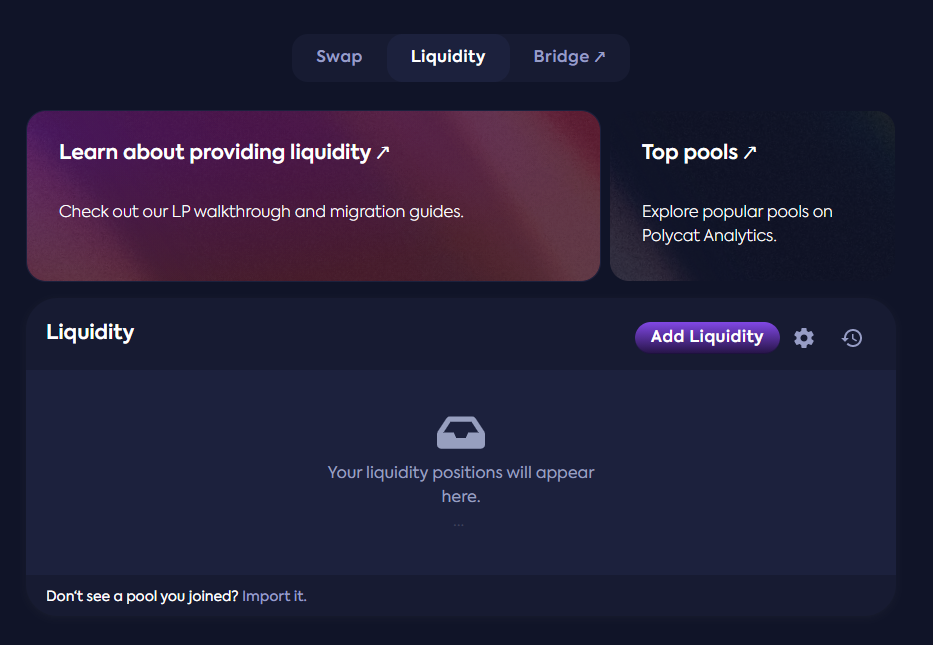
Task: Open the liquidity settings gear icon
Action: click(x=804, y=338)
